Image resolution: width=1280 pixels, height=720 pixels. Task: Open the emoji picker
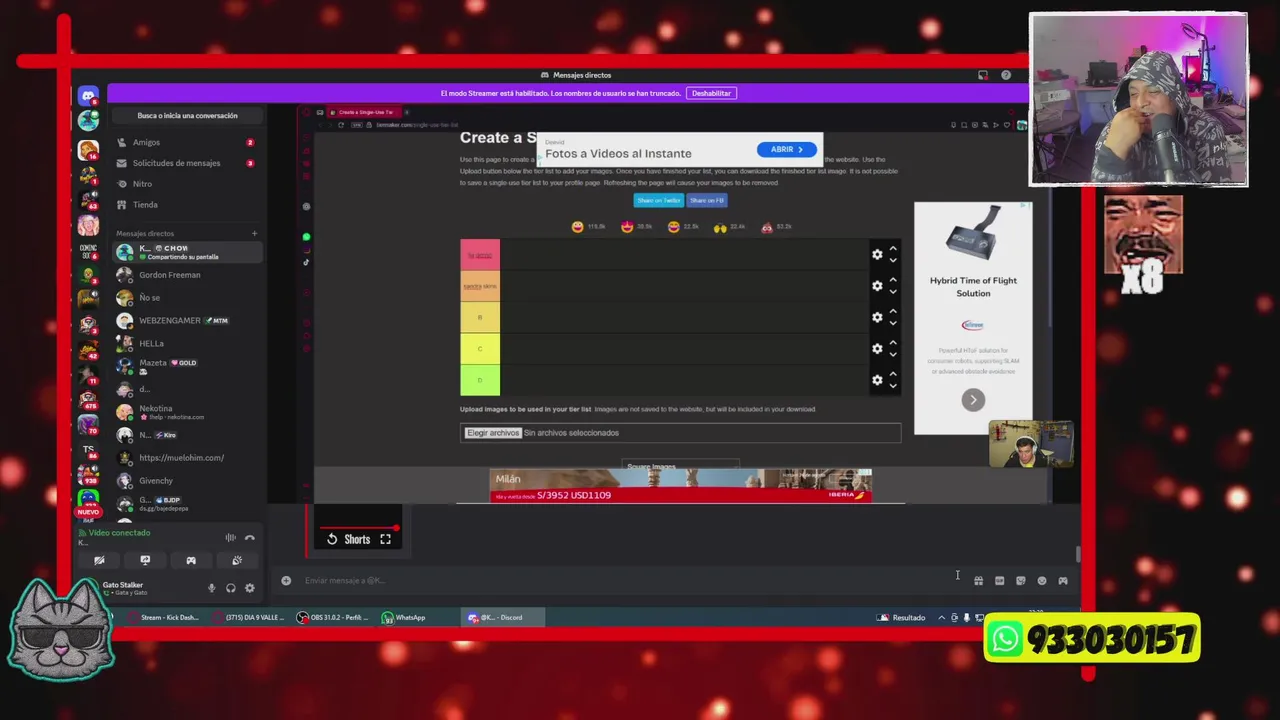point(1042,581)
